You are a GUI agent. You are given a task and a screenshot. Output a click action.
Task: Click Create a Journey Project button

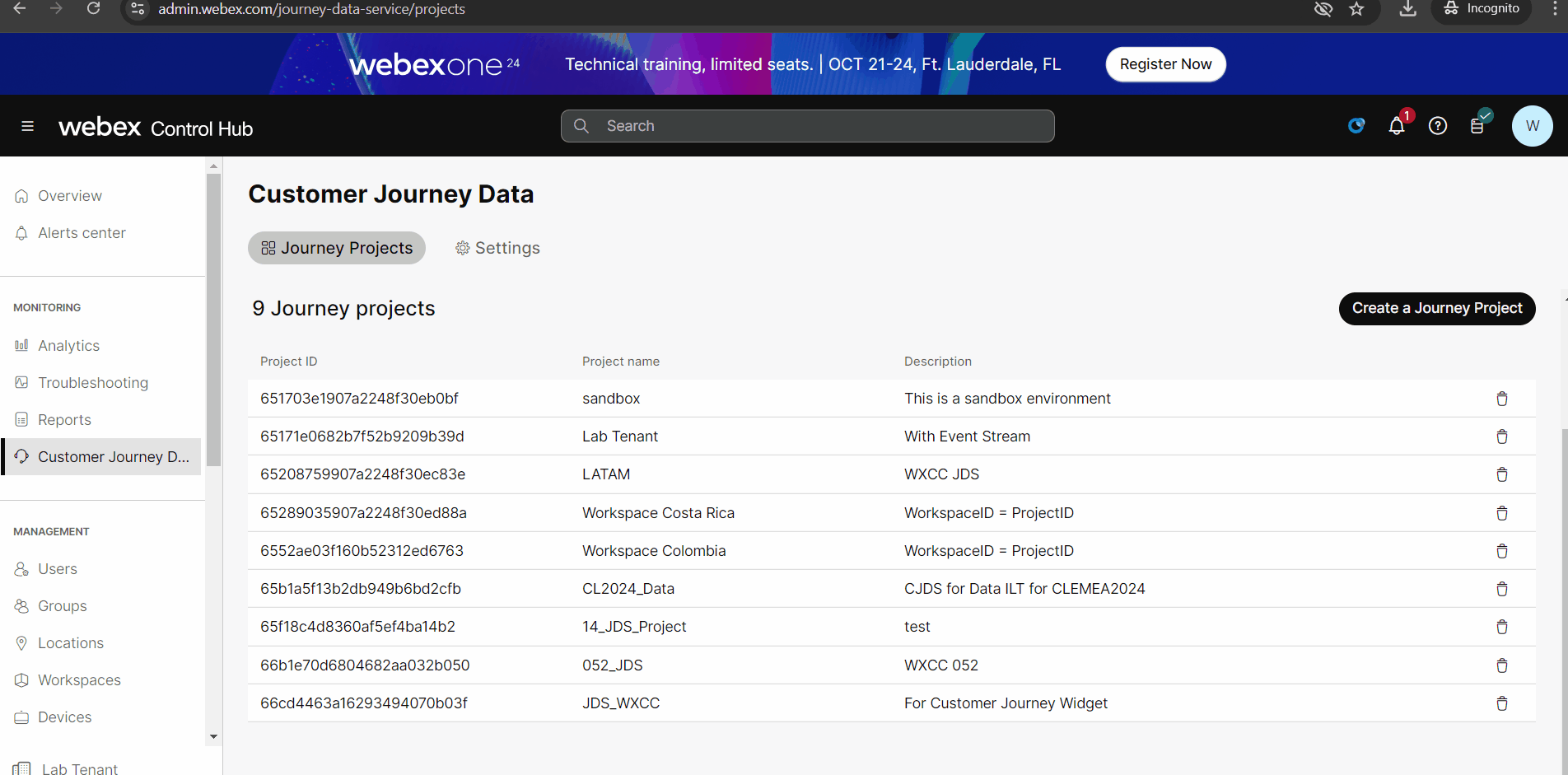(1436, 308)
